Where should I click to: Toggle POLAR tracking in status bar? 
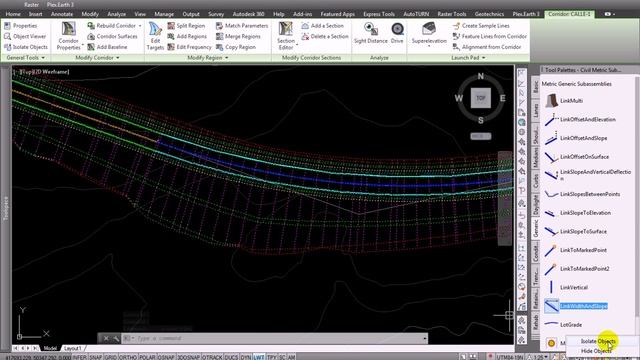pyautogui.click(x=147, y=357)
